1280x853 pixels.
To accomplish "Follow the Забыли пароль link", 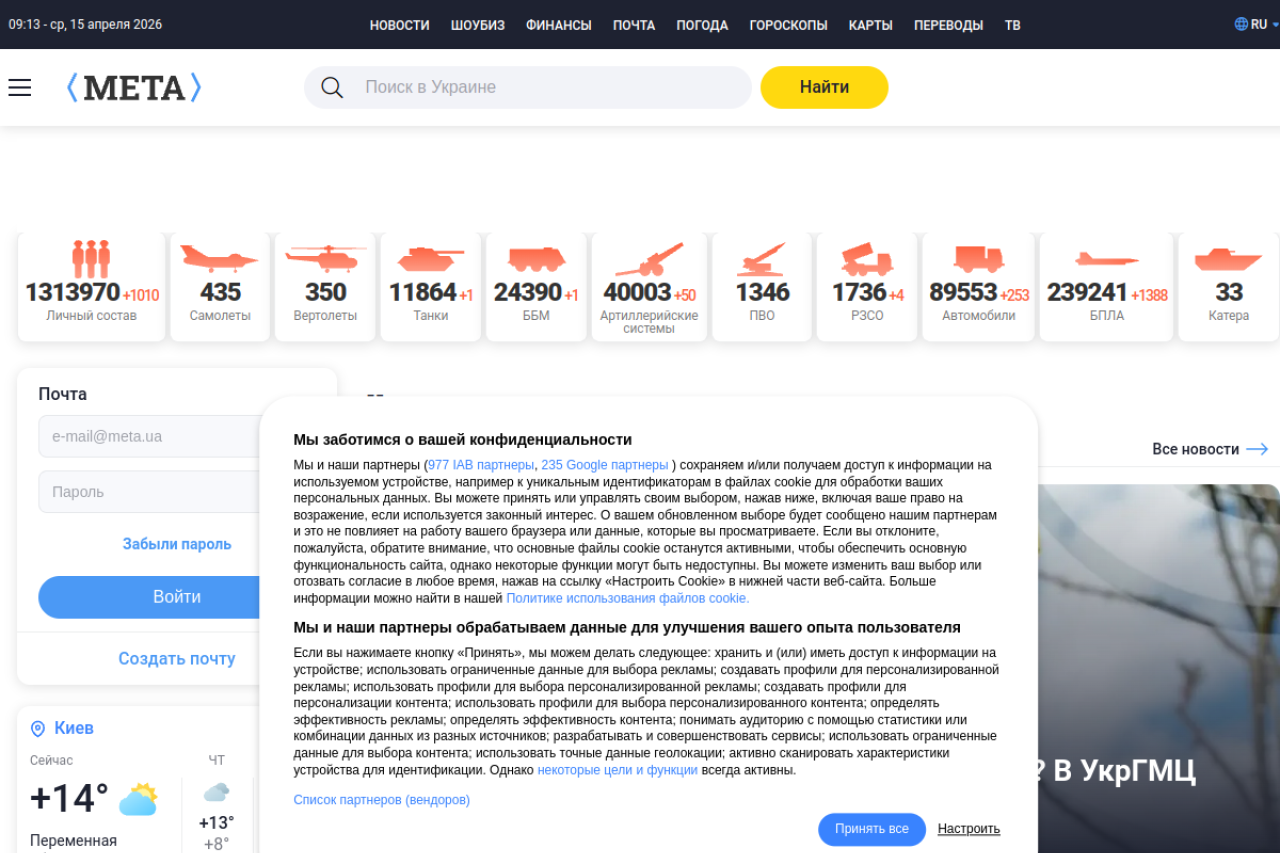I will click(177, 544).
